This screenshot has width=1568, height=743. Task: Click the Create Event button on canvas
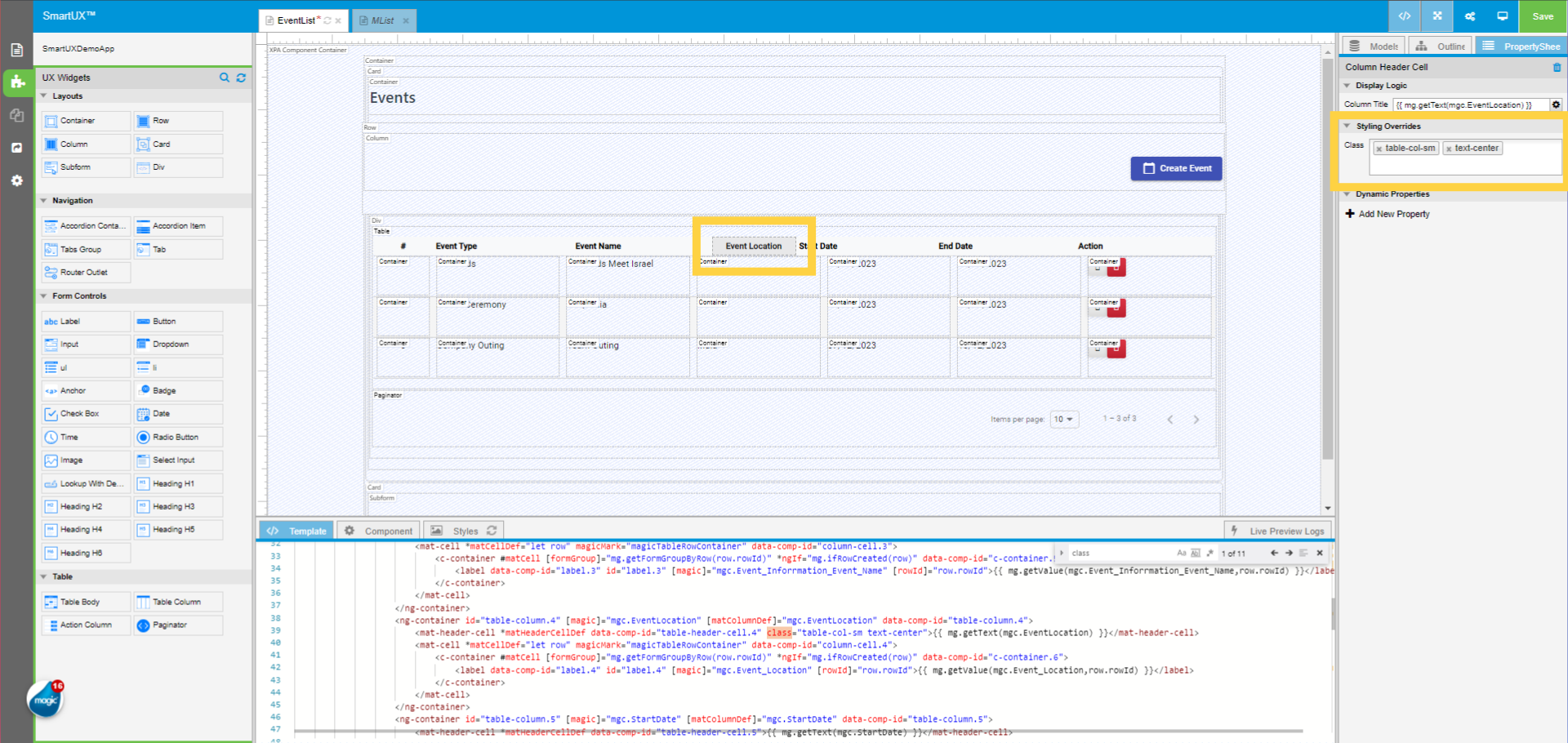pyautogui.click(x=1176, y=168)
